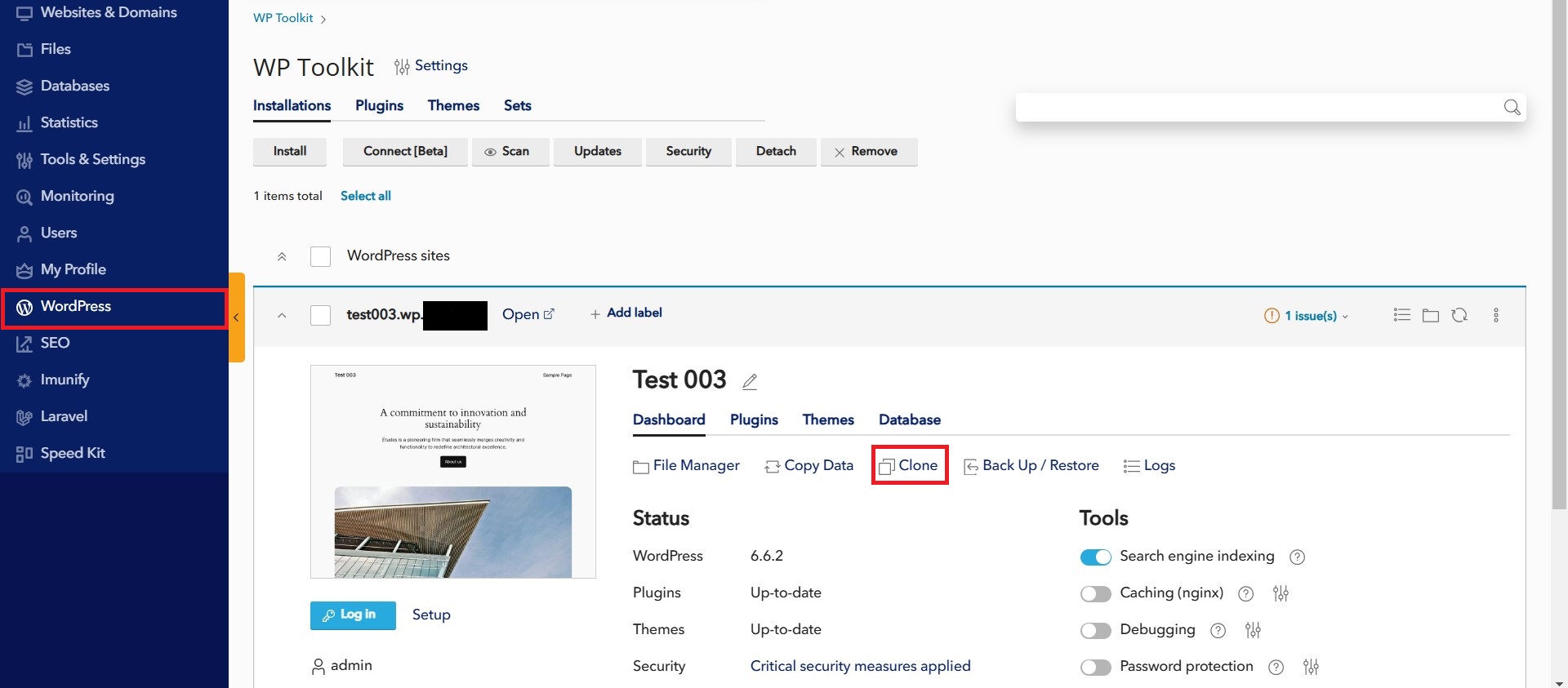Viewport: 1568px width, 688px height.
Task: Open Back Up / Restore
Action: point(1031,466)
